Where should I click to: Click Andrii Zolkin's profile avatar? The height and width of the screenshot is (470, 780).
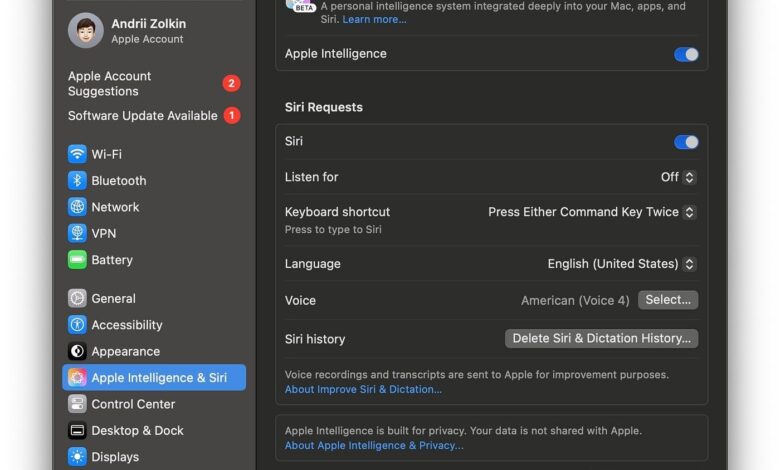click(86, 30)
